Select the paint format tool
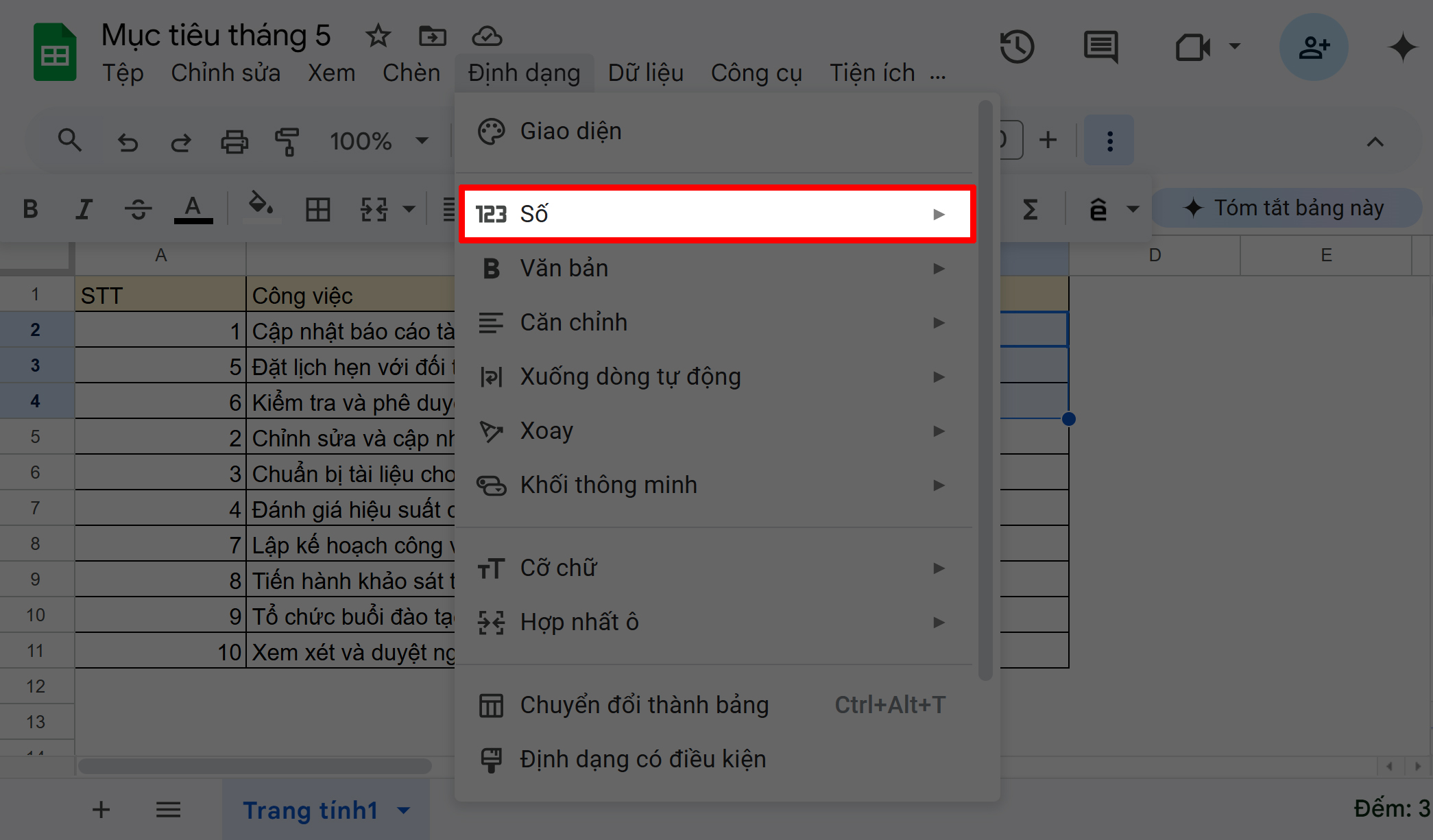The height and width of the screenshot is (840, 1433). [288, 141]
